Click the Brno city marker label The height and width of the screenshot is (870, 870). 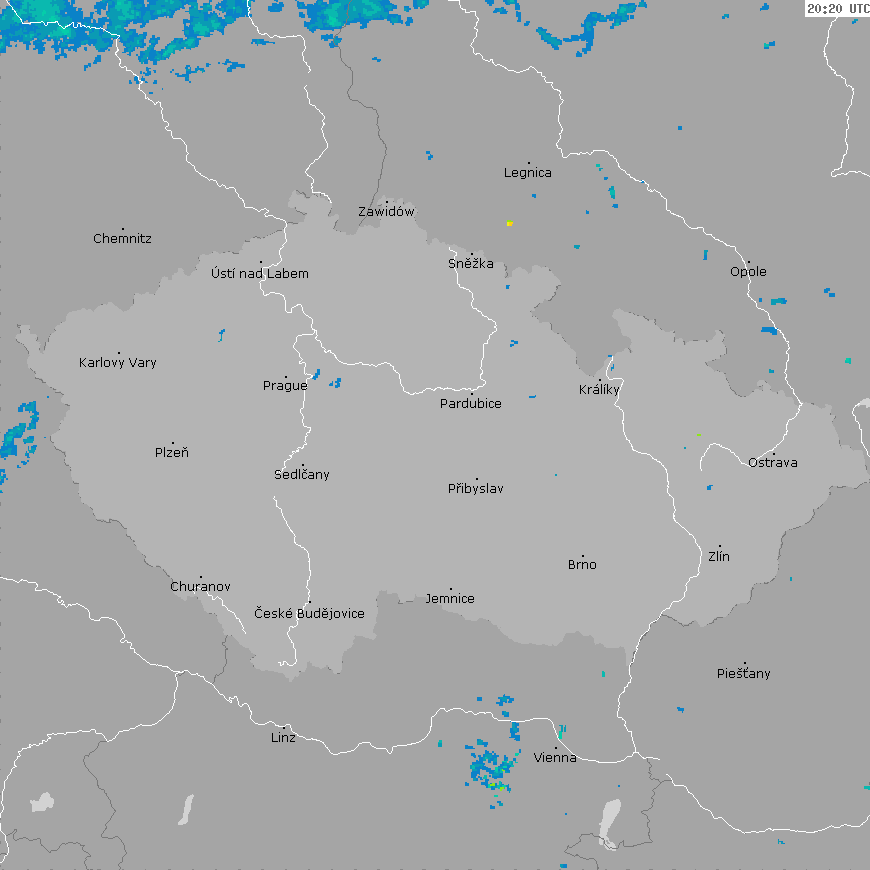tap(582, 565)
